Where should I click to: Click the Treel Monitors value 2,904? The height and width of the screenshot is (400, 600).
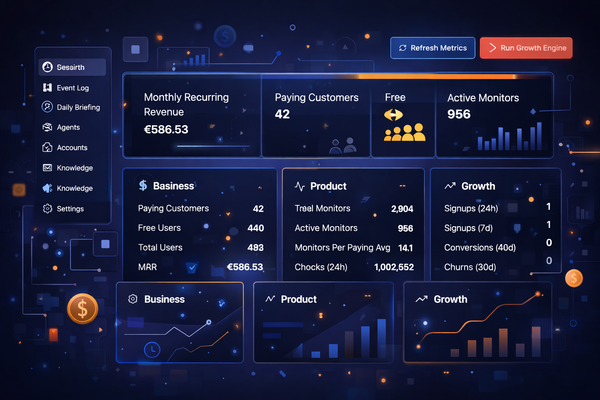[402, 209]
